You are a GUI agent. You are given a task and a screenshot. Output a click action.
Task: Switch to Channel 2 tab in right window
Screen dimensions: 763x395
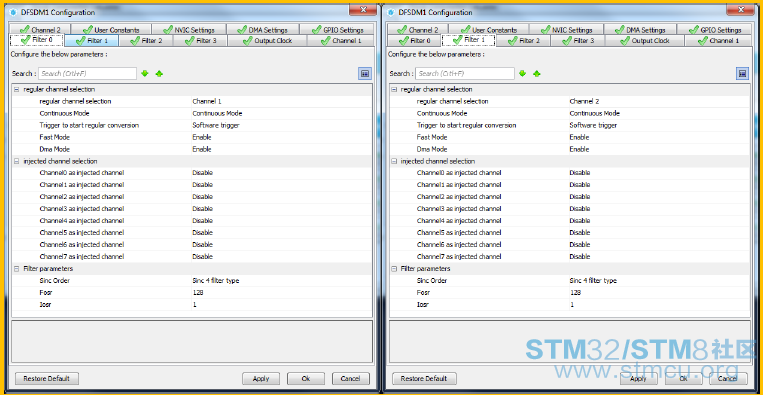418,30
